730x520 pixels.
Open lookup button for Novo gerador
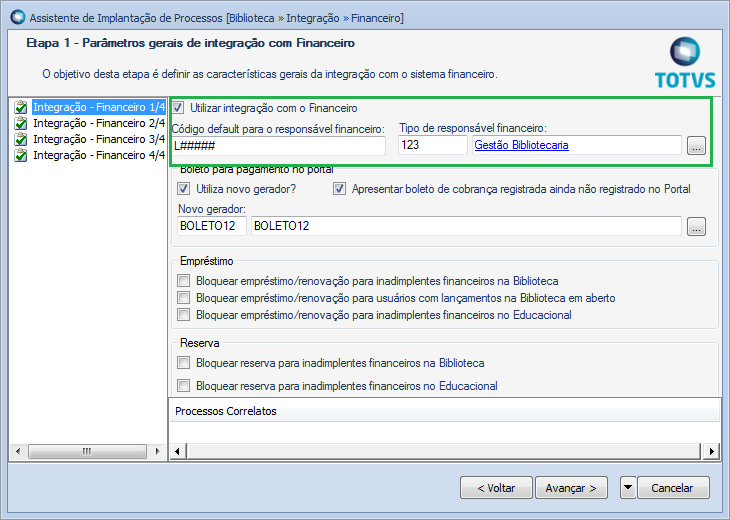pos(696,227)
